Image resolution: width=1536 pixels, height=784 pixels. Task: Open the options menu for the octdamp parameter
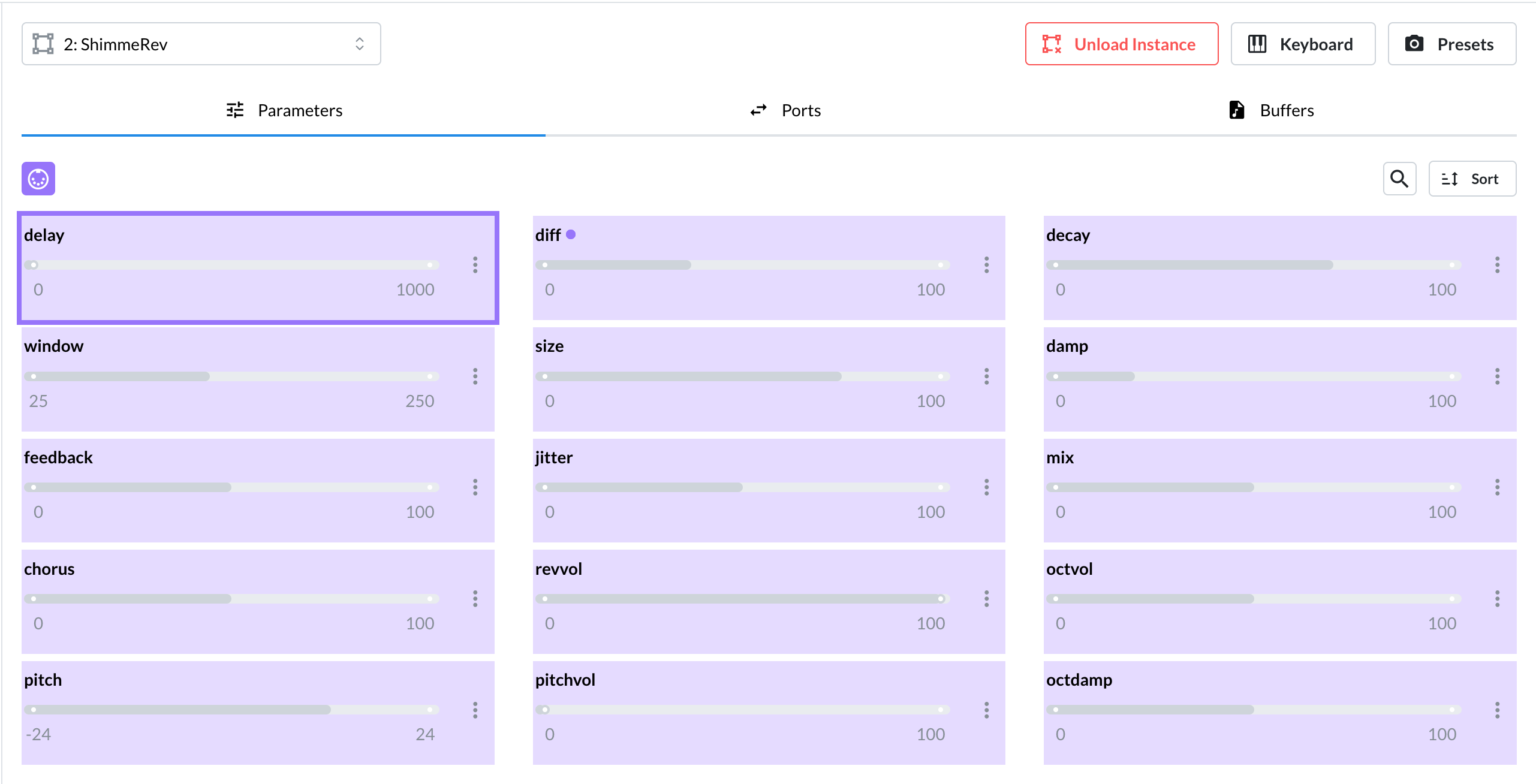point(1497,710)
